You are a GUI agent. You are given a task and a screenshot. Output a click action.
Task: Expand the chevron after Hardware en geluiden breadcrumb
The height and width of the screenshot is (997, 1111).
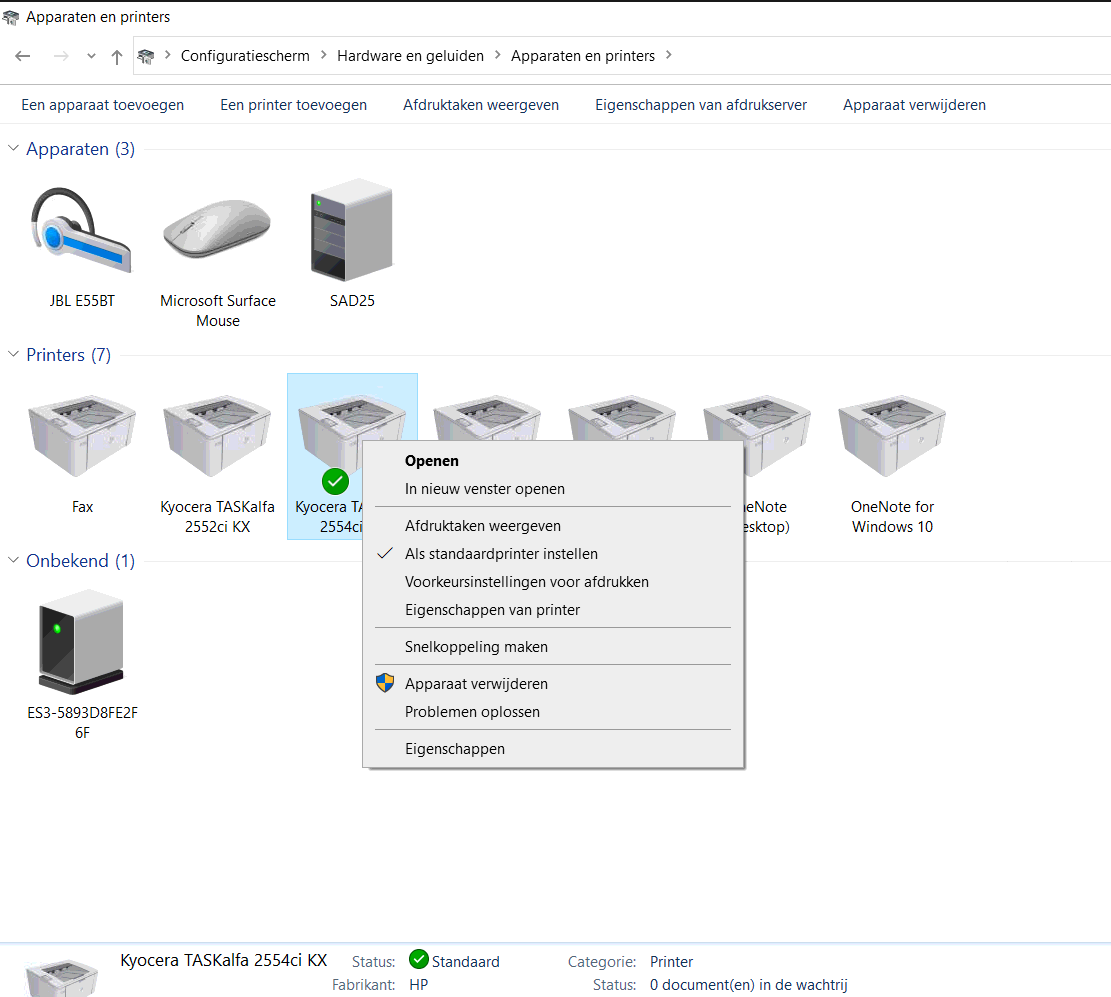[497, 55]
